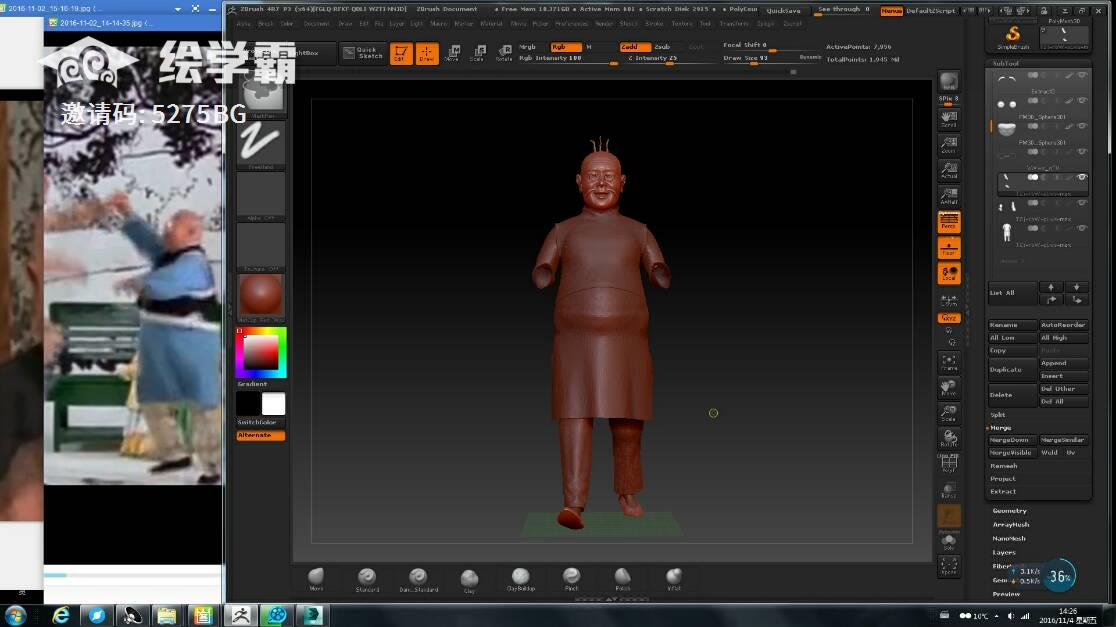
Task: Expand the Project section
Action: tap(1002, 479)
